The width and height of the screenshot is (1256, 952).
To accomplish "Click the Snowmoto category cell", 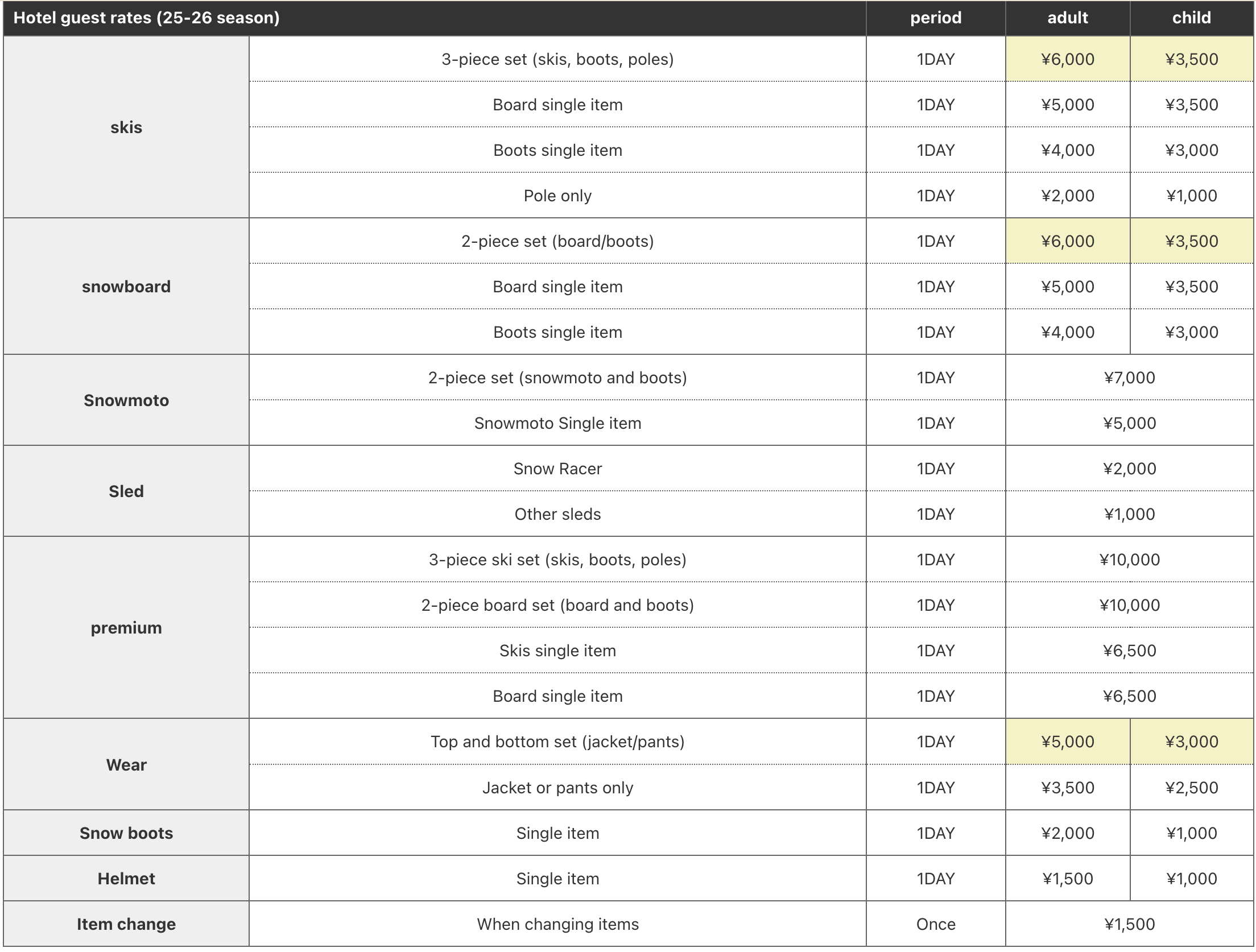I will point(126,400).
